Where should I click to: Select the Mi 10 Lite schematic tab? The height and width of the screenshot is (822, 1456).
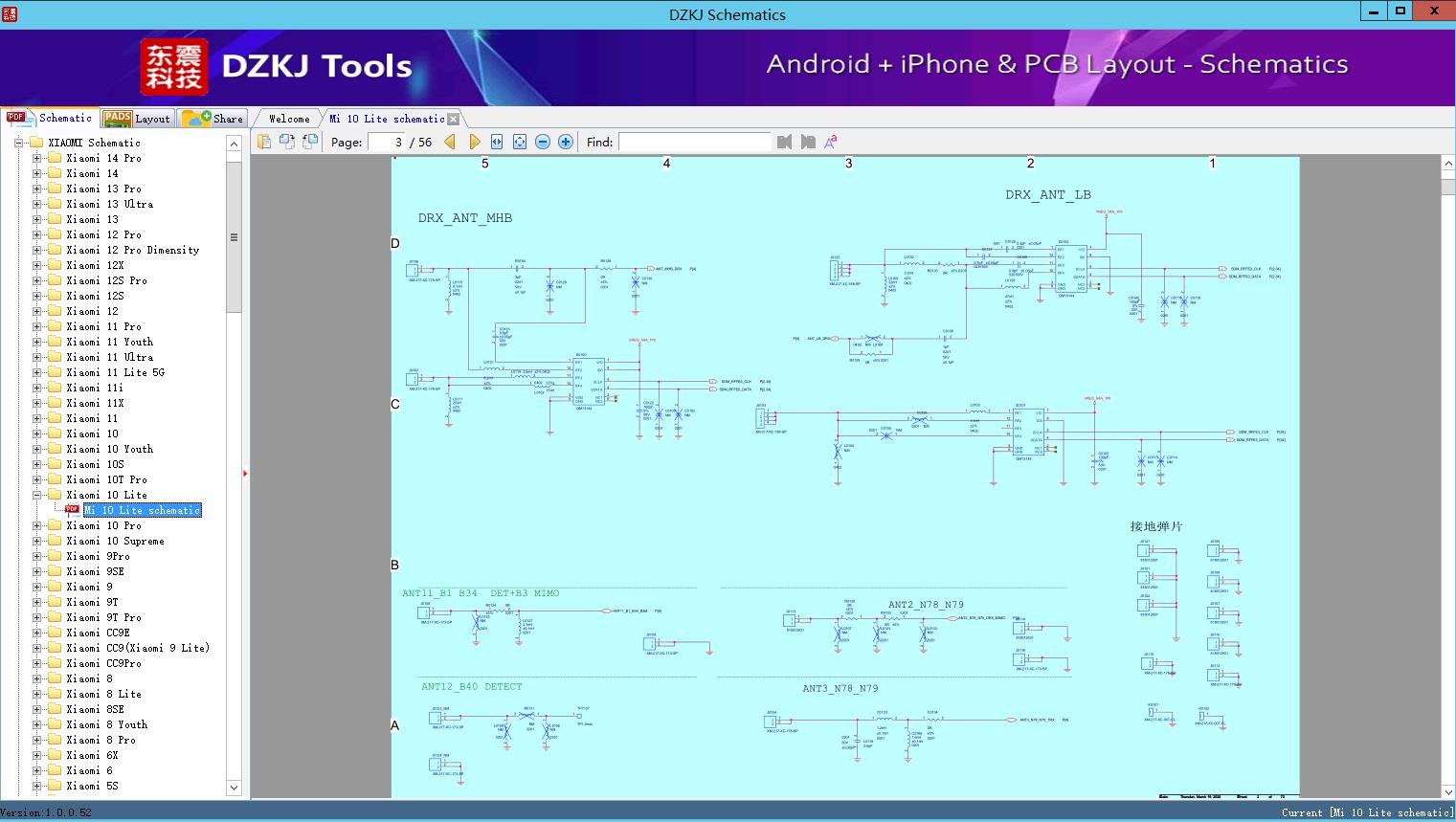[387, 119]
